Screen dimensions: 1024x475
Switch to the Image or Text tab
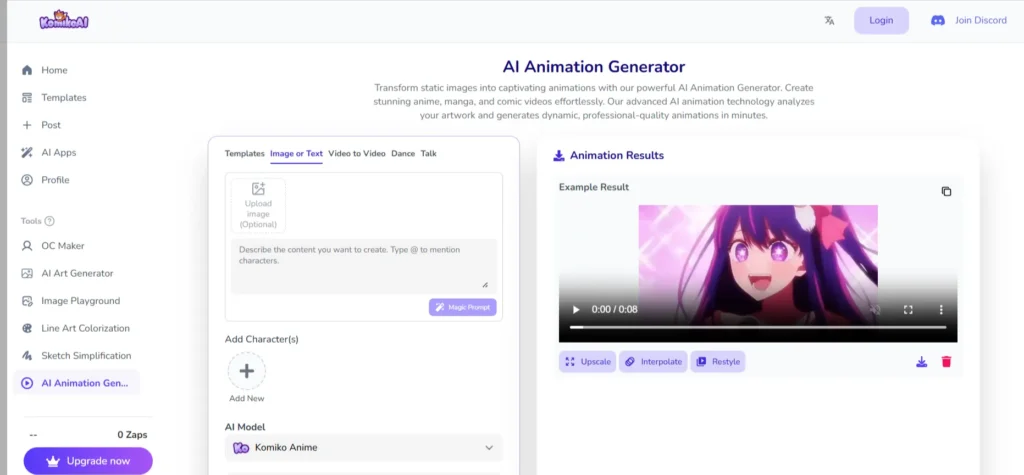tap(296, 154)
